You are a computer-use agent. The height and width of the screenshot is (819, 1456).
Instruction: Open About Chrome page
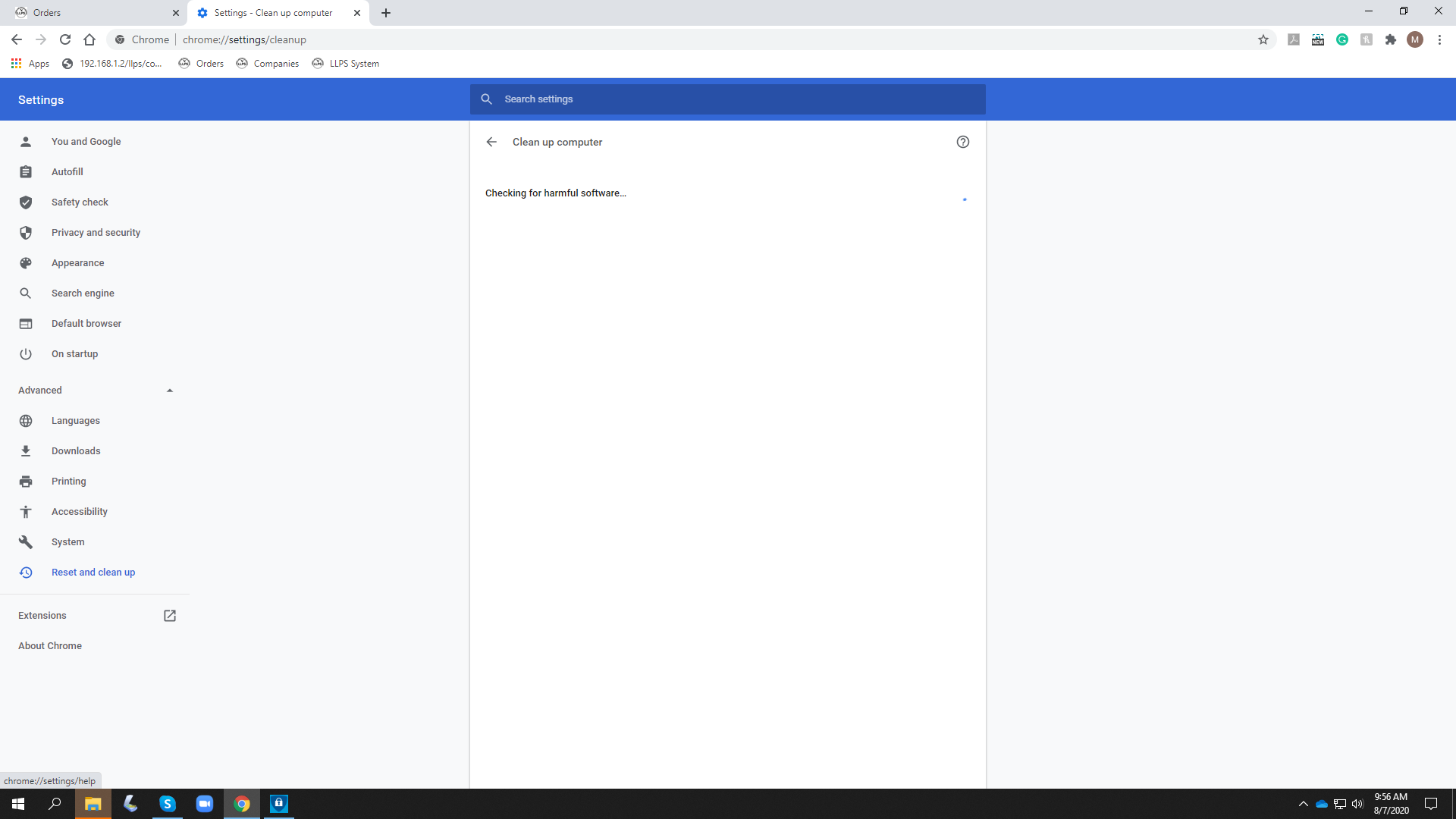50,646
